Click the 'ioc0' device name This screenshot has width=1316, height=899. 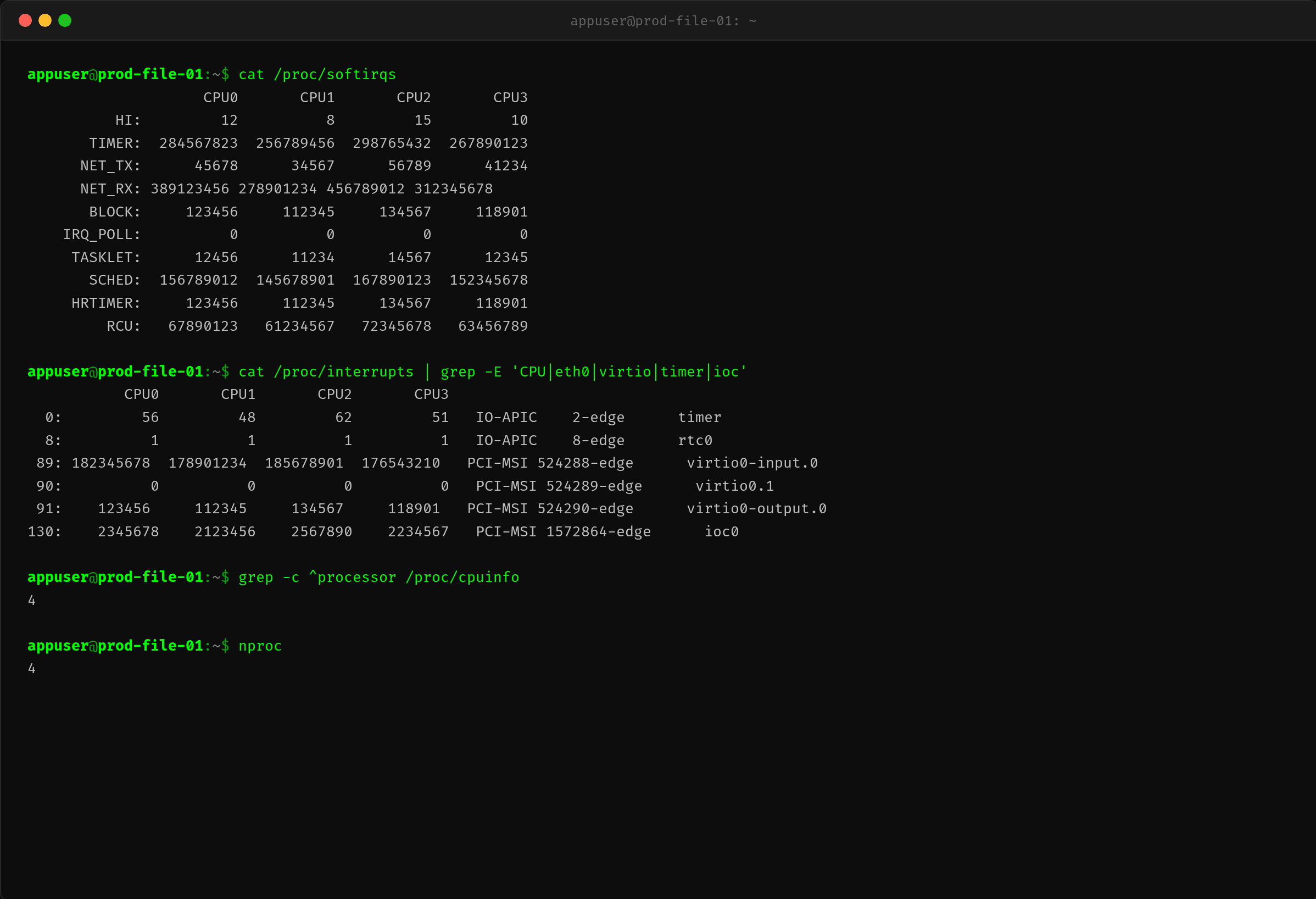click(721, 531)
